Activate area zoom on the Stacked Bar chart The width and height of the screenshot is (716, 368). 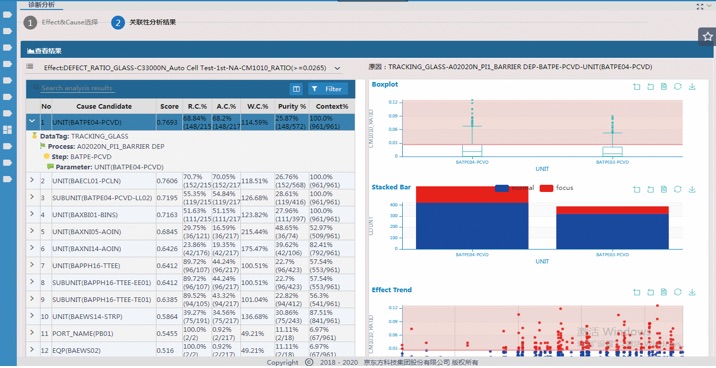coord(637,189)
